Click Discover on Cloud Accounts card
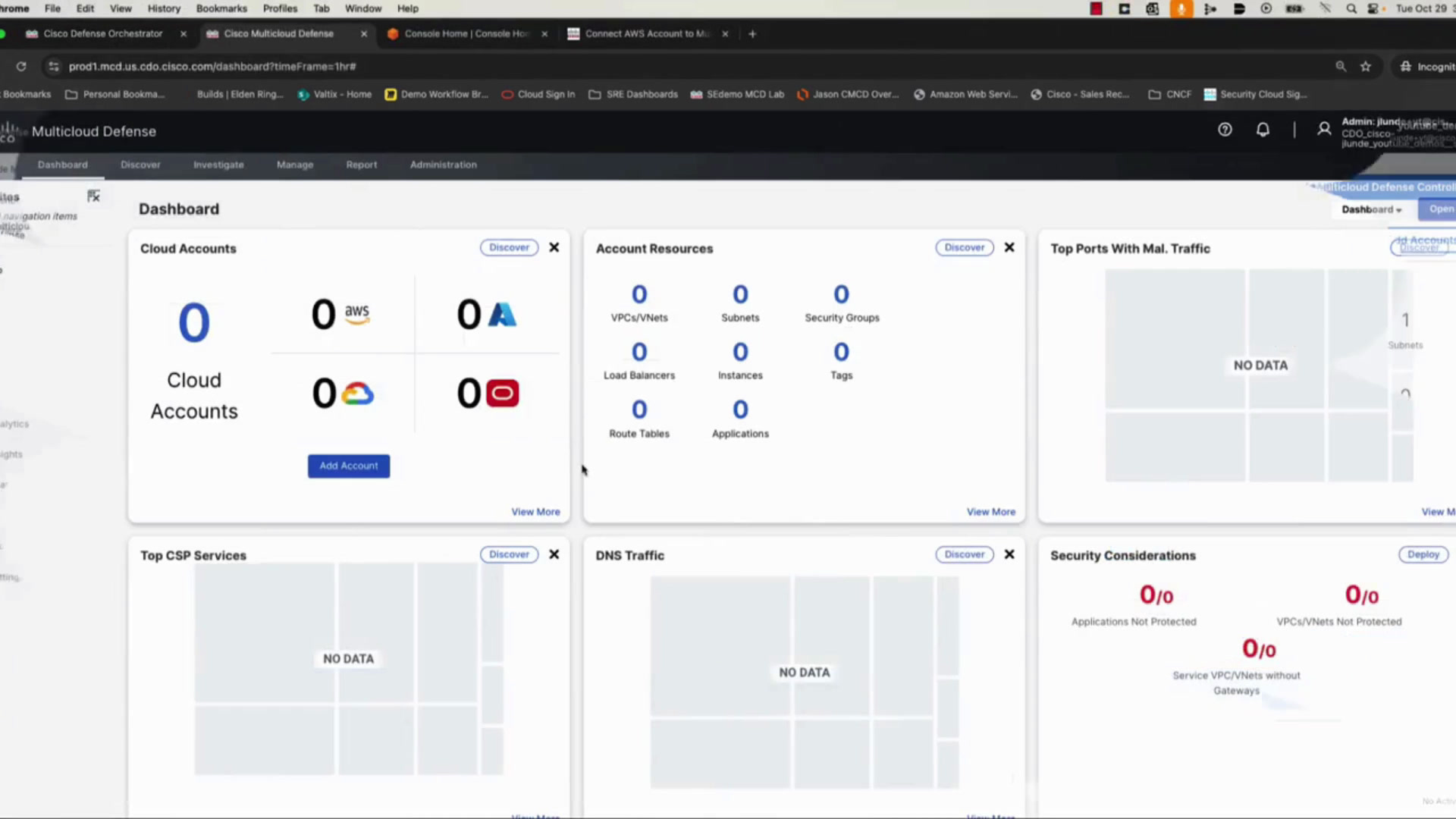The width and height of the screenshot is (1456, 819). pos(509,247)
